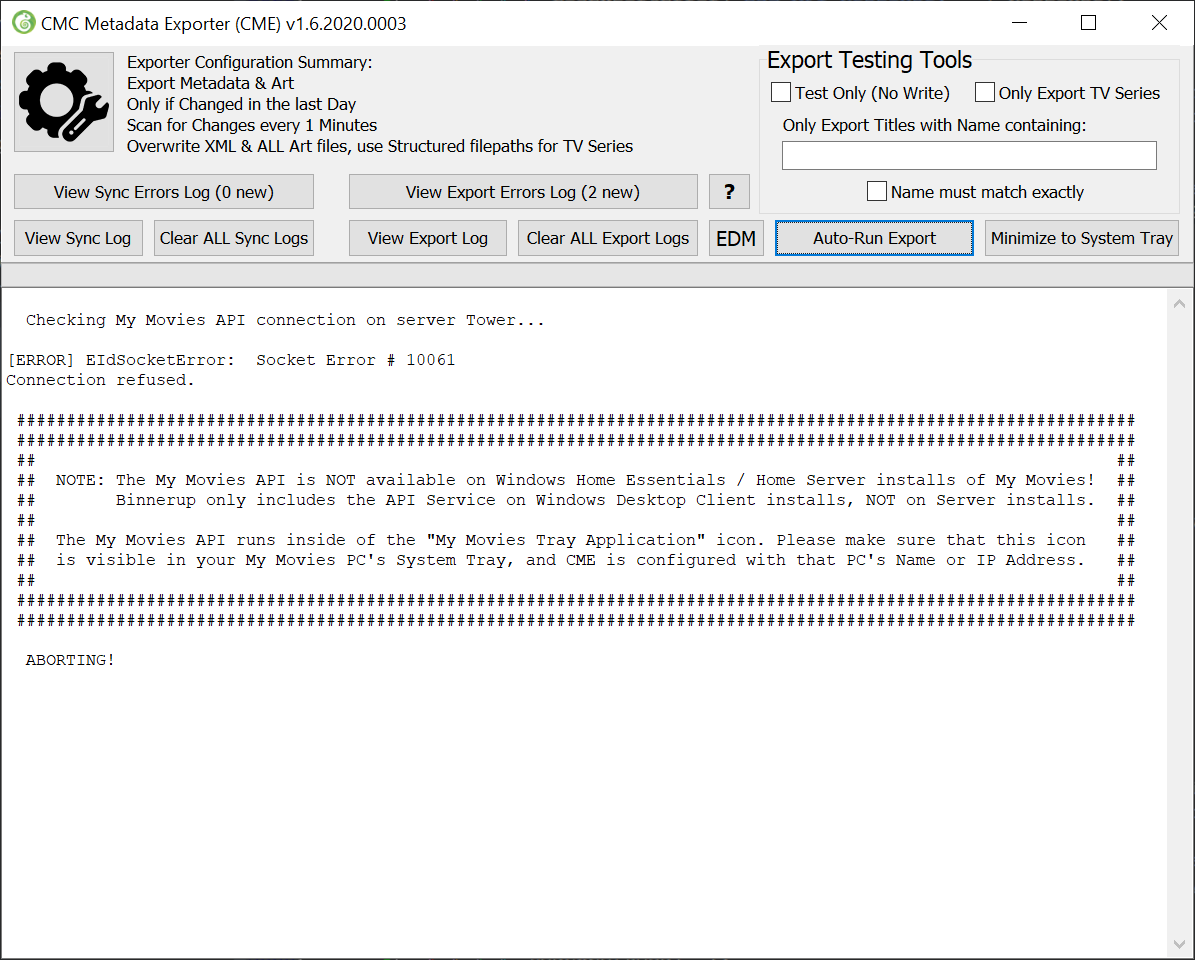The height and width of the screenshot is (960, 1195).
Task: Click scroll down arrow of log pane
Action: 1179,945
